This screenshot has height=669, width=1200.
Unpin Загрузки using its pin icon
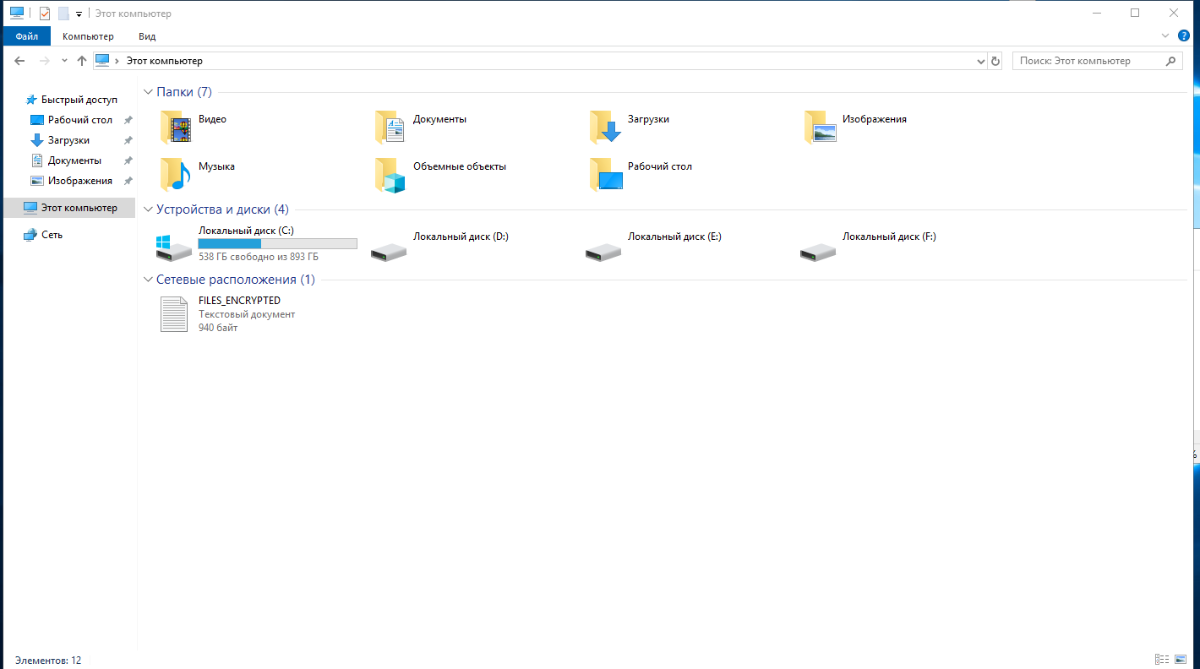pyautogui.click(x=127, y=140)
